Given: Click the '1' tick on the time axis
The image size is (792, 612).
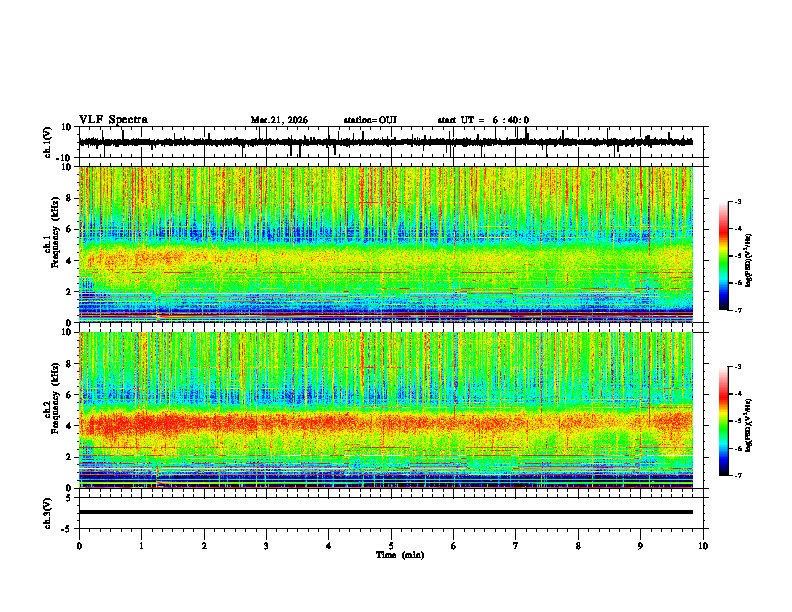Looking at the screenshot, I should 141,546.
